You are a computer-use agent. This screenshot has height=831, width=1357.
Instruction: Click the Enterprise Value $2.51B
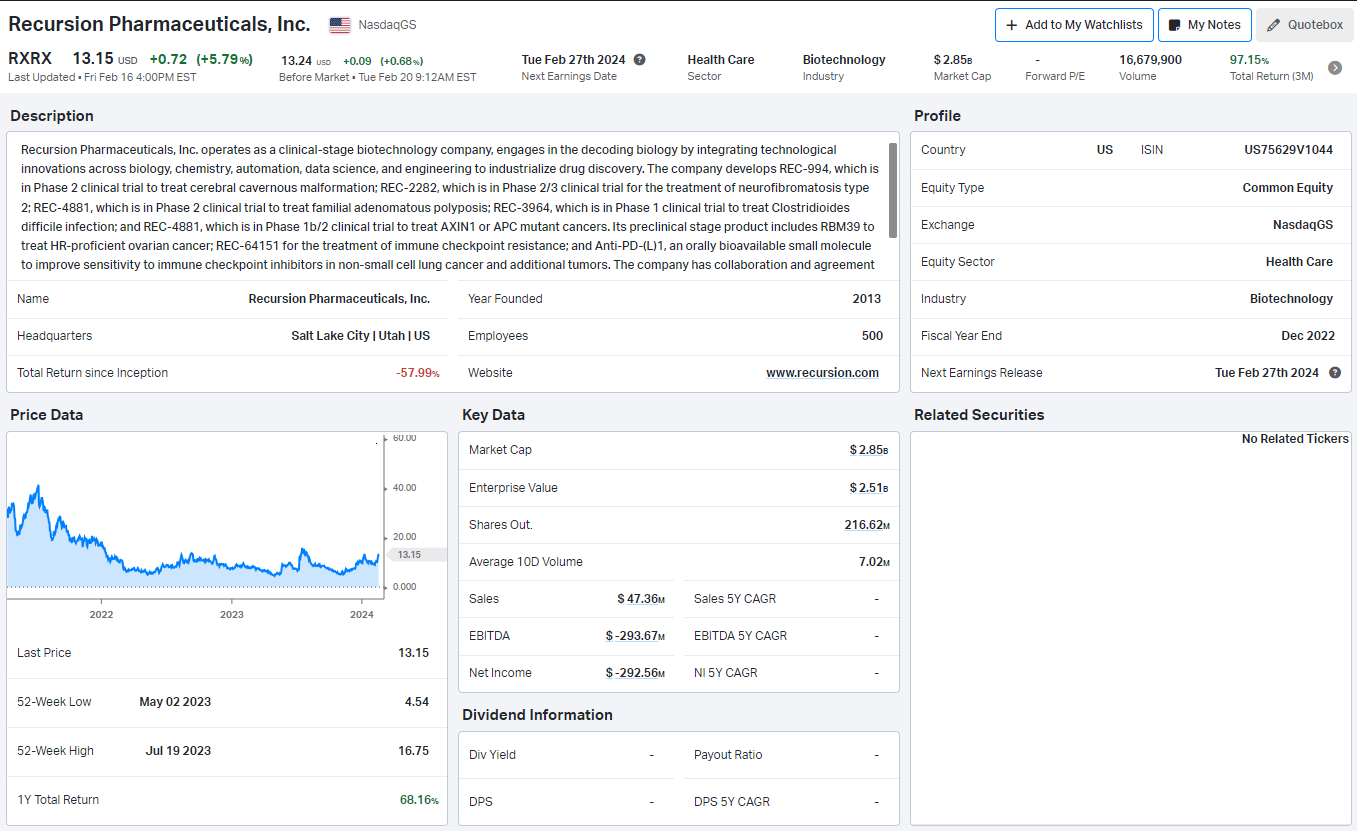tap(869, 488)
